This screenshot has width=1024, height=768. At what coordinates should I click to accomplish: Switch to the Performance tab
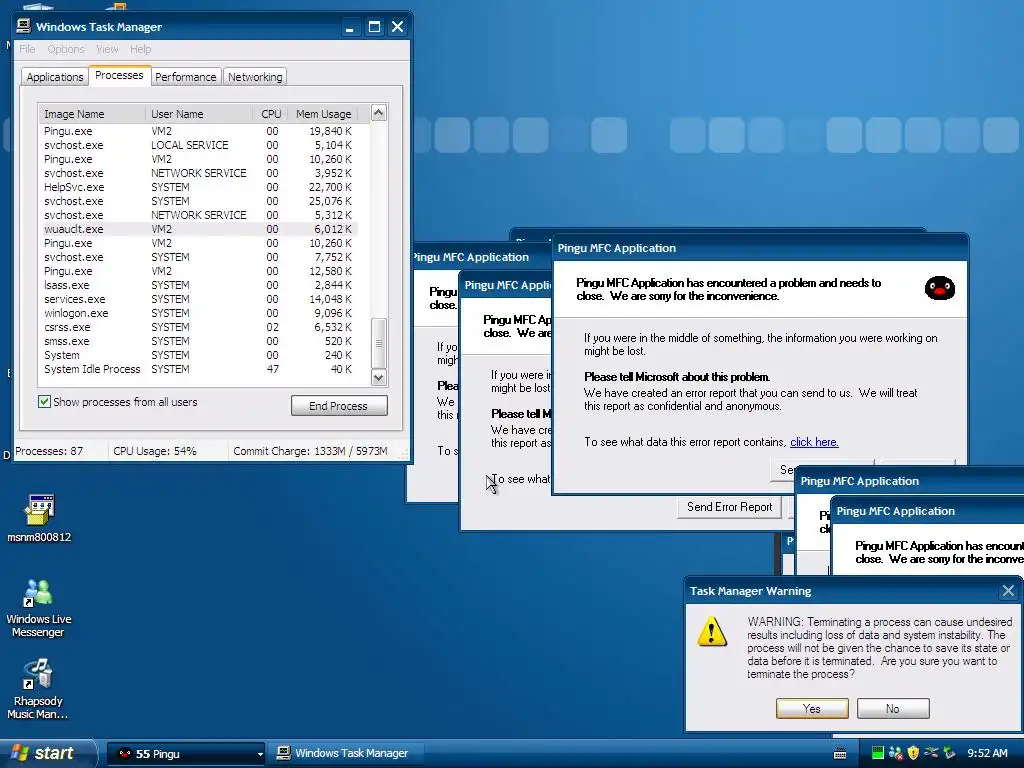click(x=185, y=77)
